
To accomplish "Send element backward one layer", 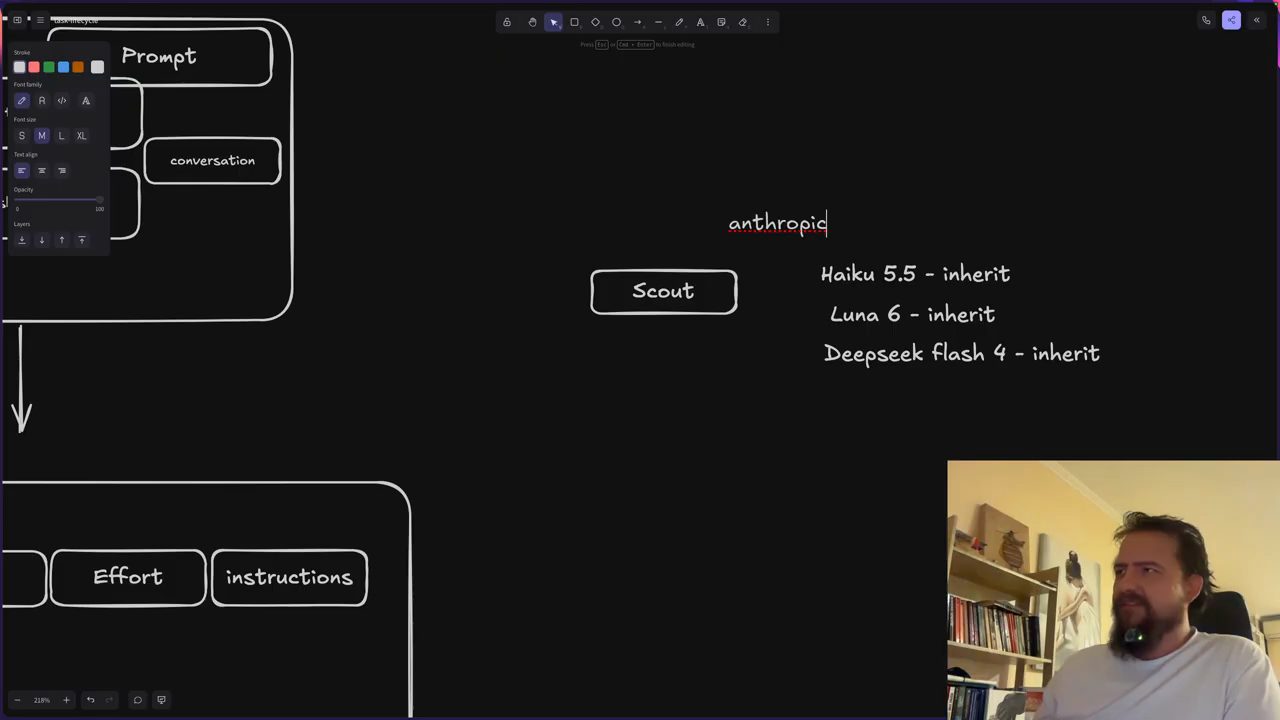I will (41, 240).
